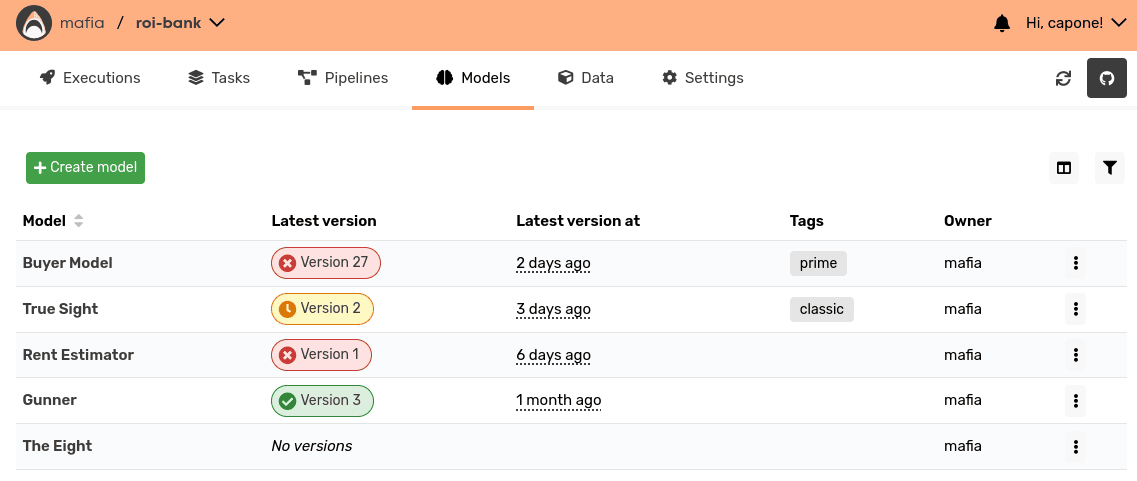This screenshot has height=481, width=1137.
Task: Click the Create model button
Action: pyautogui.click(x=86, y=168)
